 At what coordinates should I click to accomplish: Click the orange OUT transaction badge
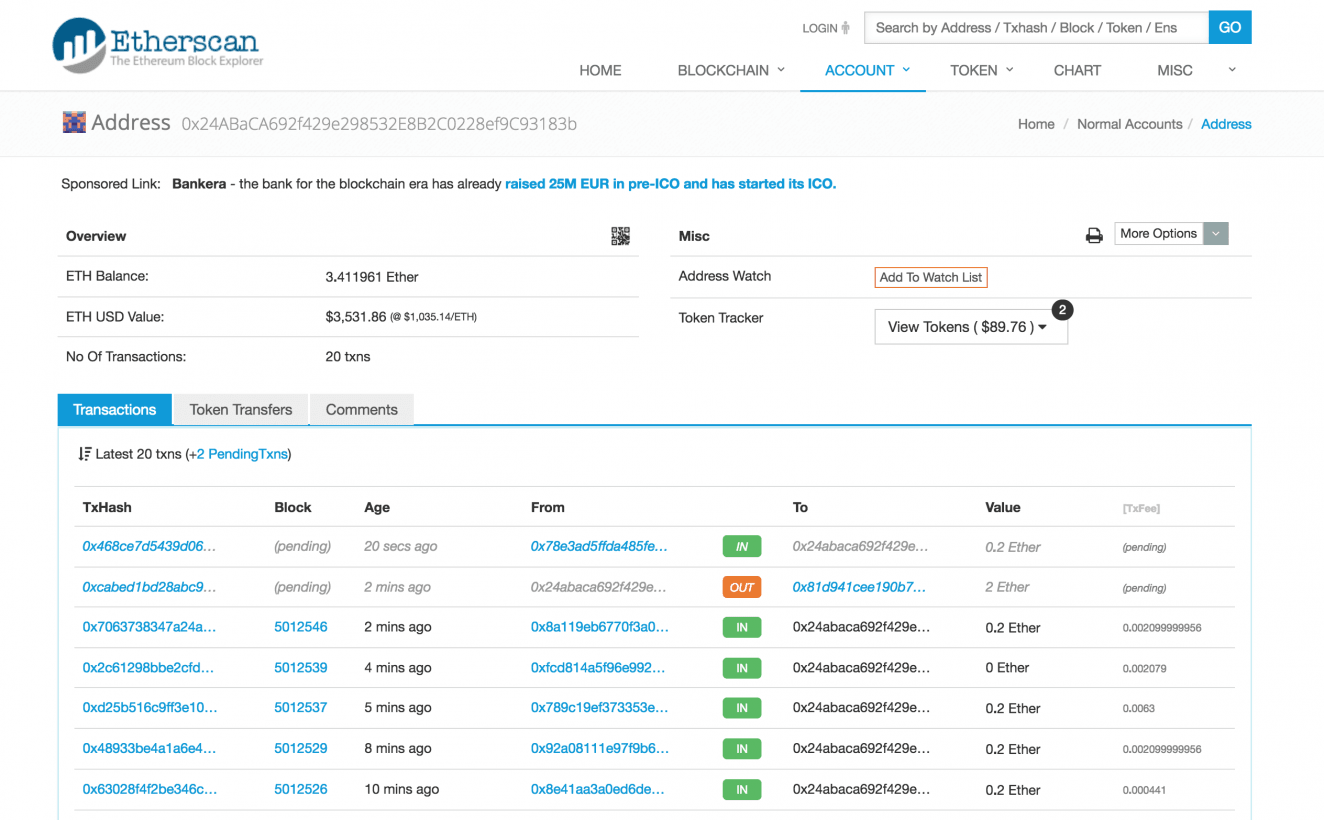click(741, 587)
